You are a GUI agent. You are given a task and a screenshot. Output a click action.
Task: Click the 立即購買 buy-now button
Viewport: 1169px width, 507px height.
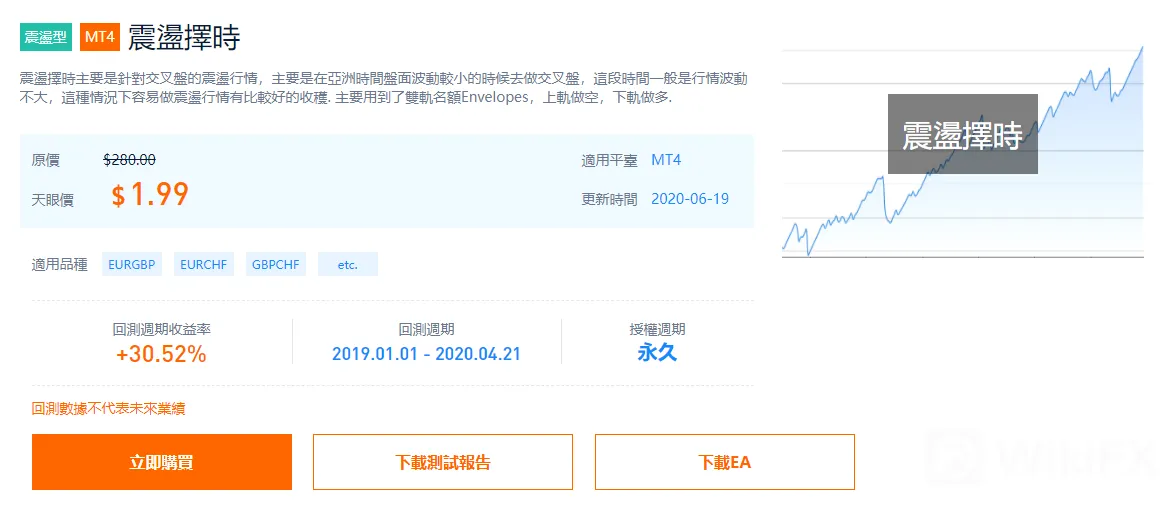(x=162, y=462)
